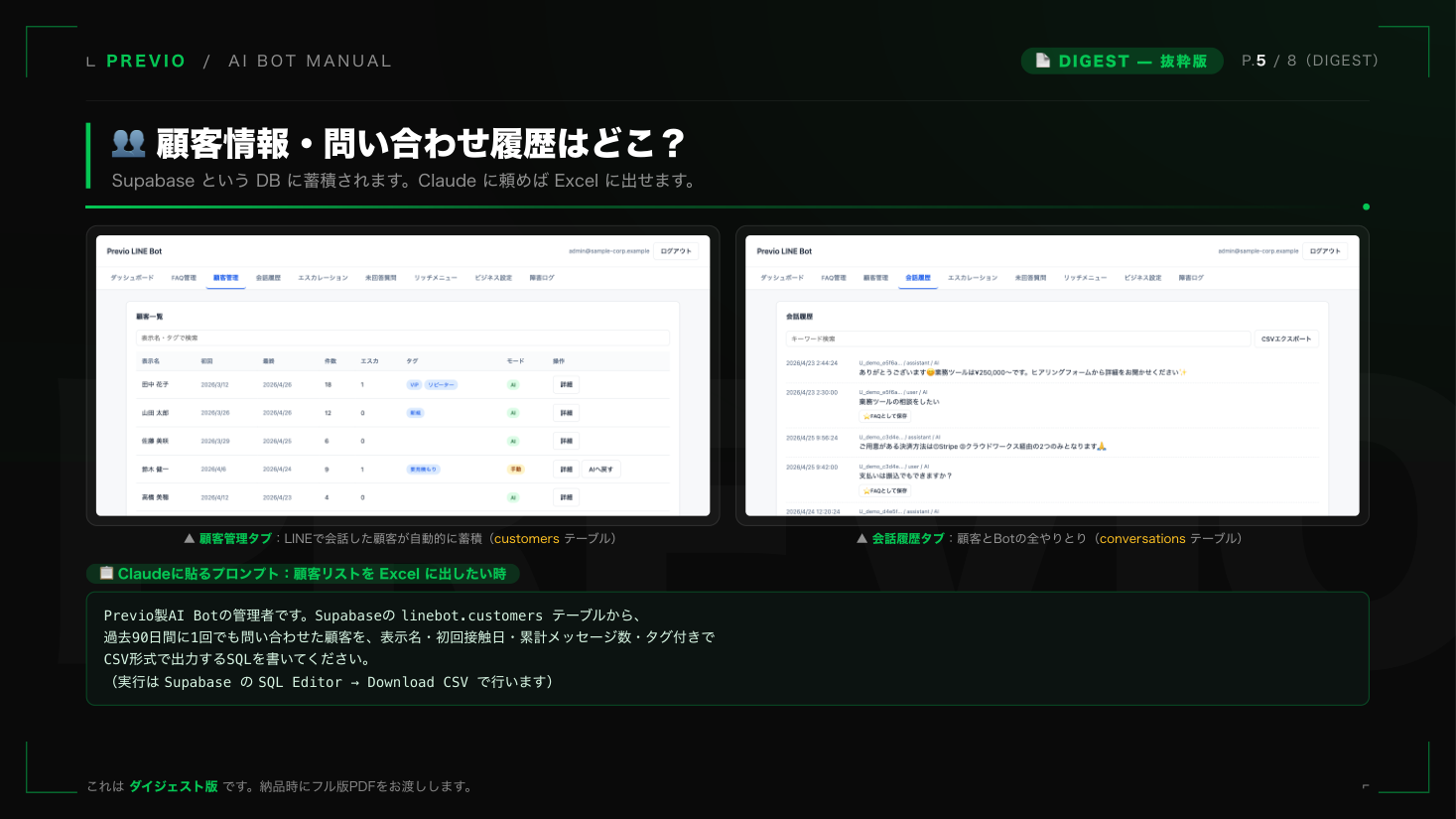Click the message 業務ツールの相談をしたい

(899, 402)
